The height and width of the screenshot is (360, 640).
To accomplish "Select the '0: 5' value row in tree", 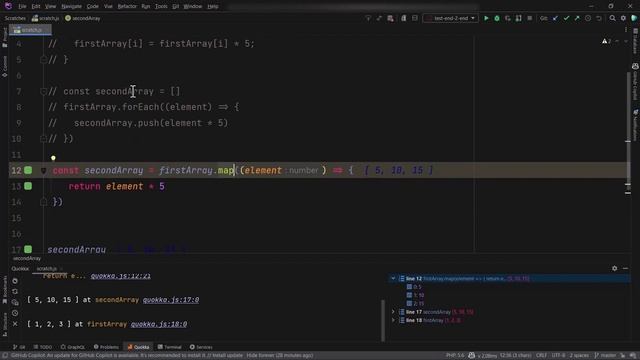I will [414, 287].
